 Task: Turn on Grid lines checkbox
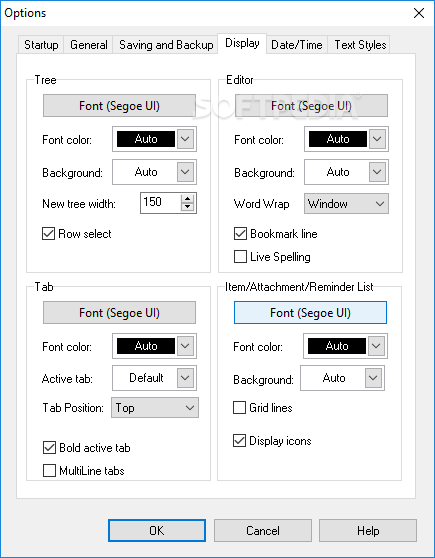(x=239, y=407)
